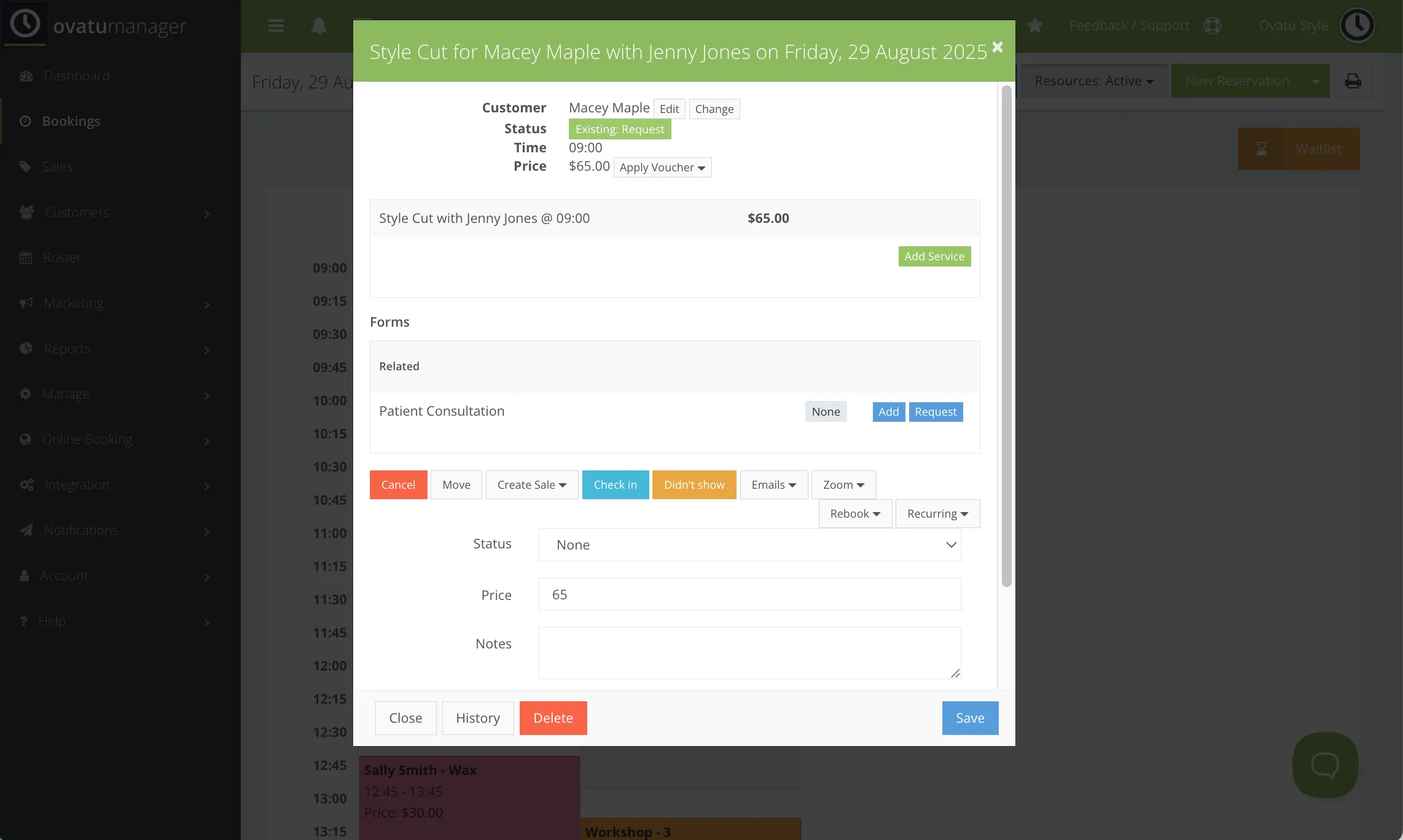Close dialog with the X icon
The width and height of the screenshot is (1403, 840).
[998, 47]
